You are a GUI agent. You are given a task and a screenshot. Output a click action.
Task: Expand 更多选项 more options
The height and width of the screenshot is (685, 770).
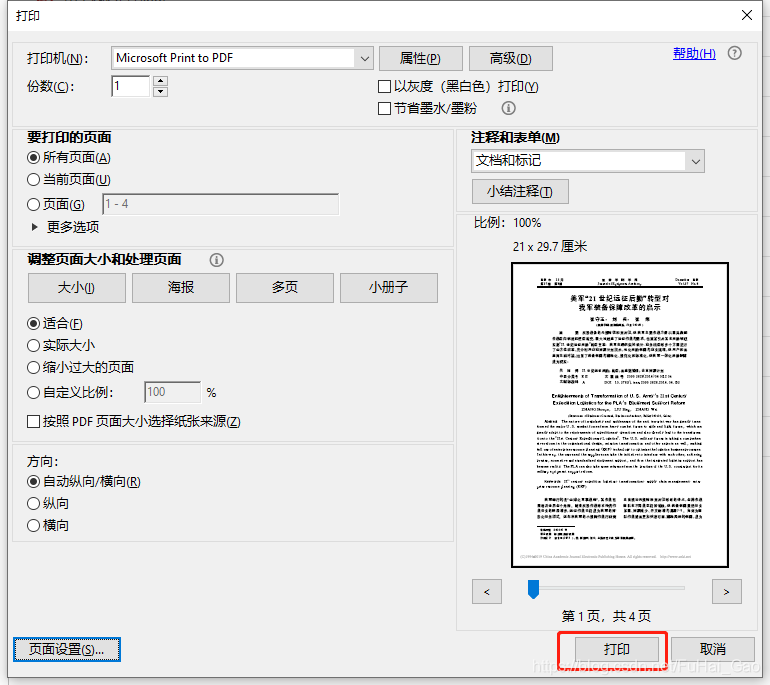click(x=66, y=227)
